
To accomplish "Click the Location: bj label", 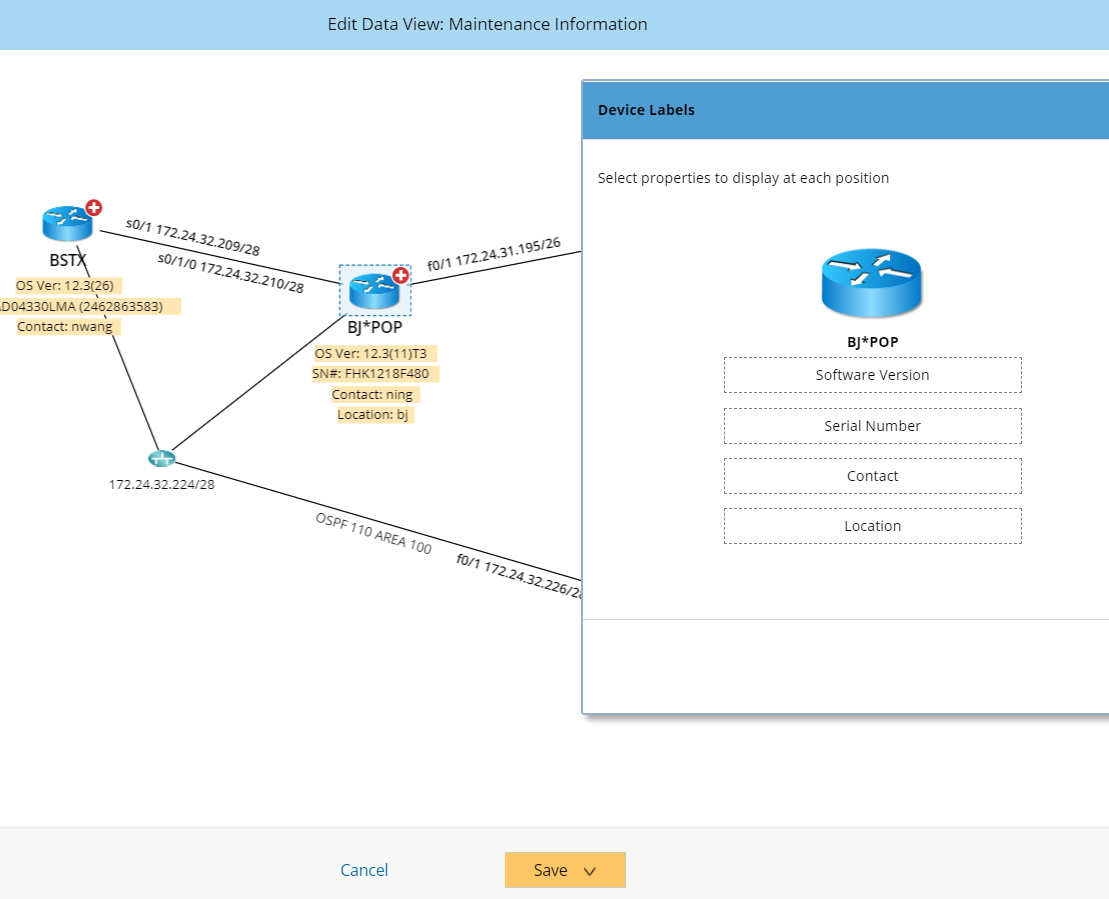I will [x=375, y=414].
